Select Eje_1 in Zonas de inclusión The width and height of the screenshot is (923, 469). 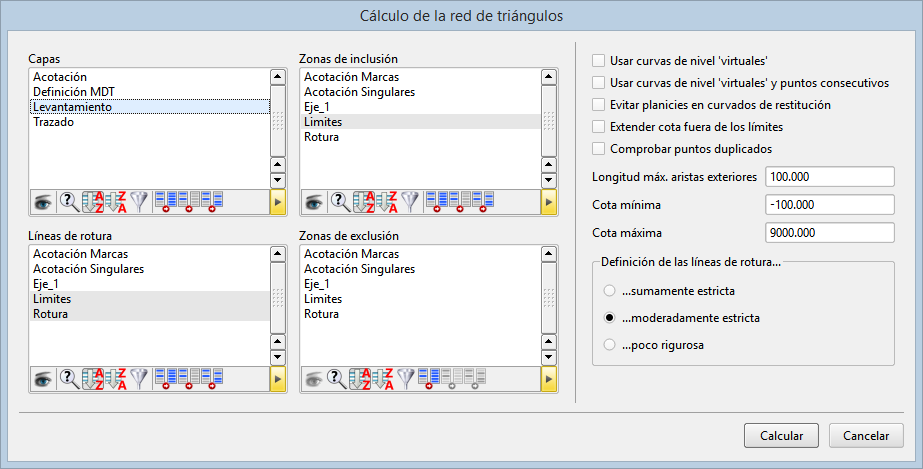click(420, 107)
